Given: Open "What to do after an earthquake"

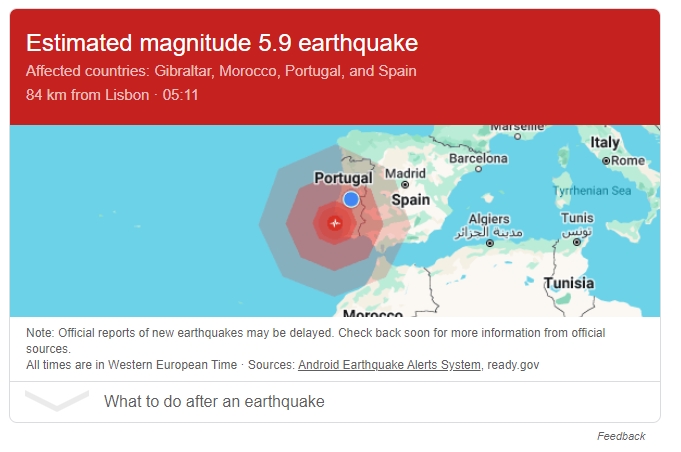Looking at the screenshot, I should (x=214, y=401).
